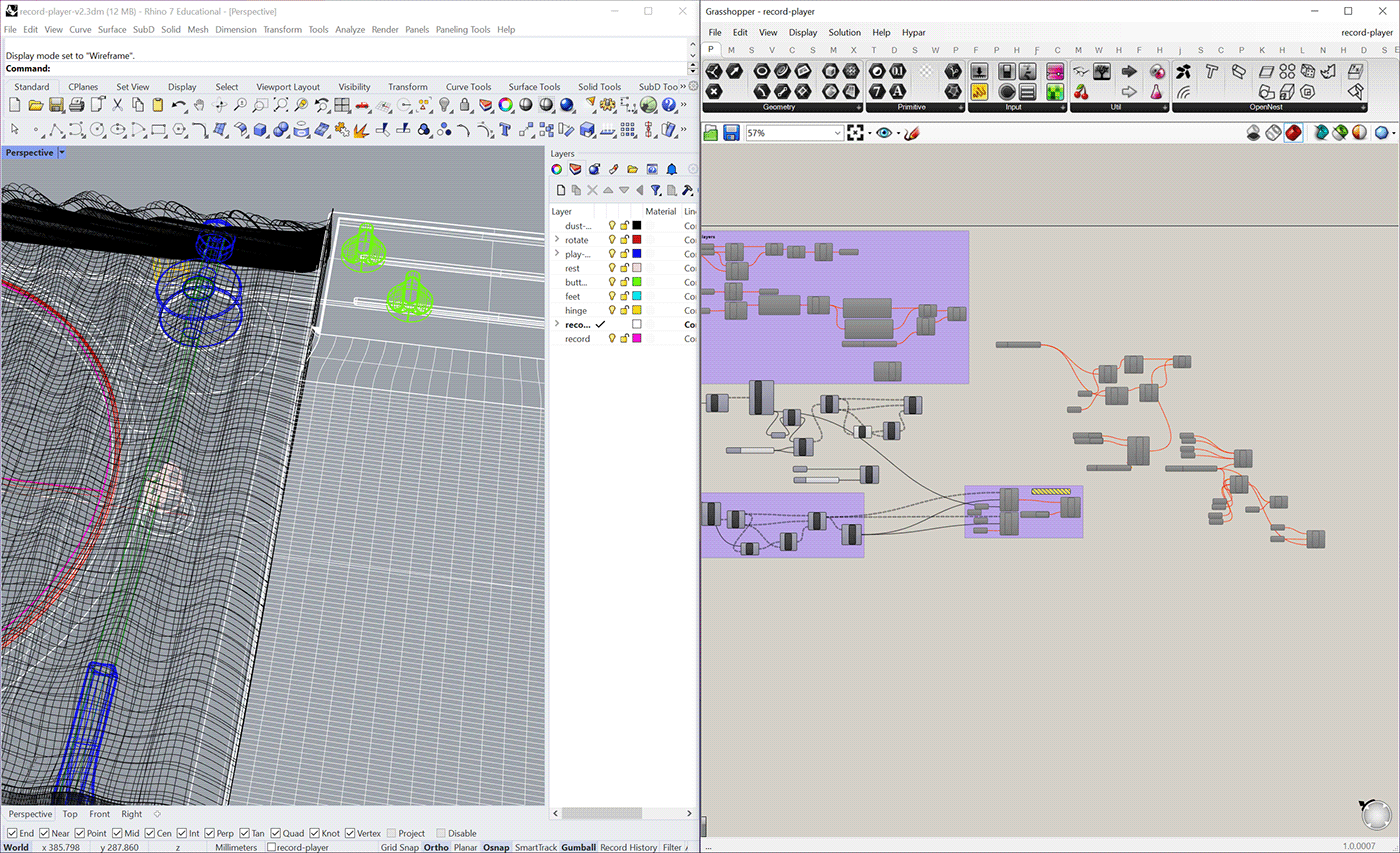Click the Record History status bar button
The image size is (1400, 853).
(x=628, y=847)
